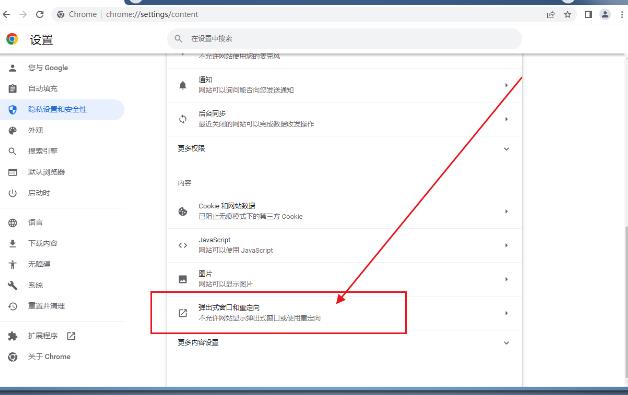Open the side panel icon

click(588, 15)
